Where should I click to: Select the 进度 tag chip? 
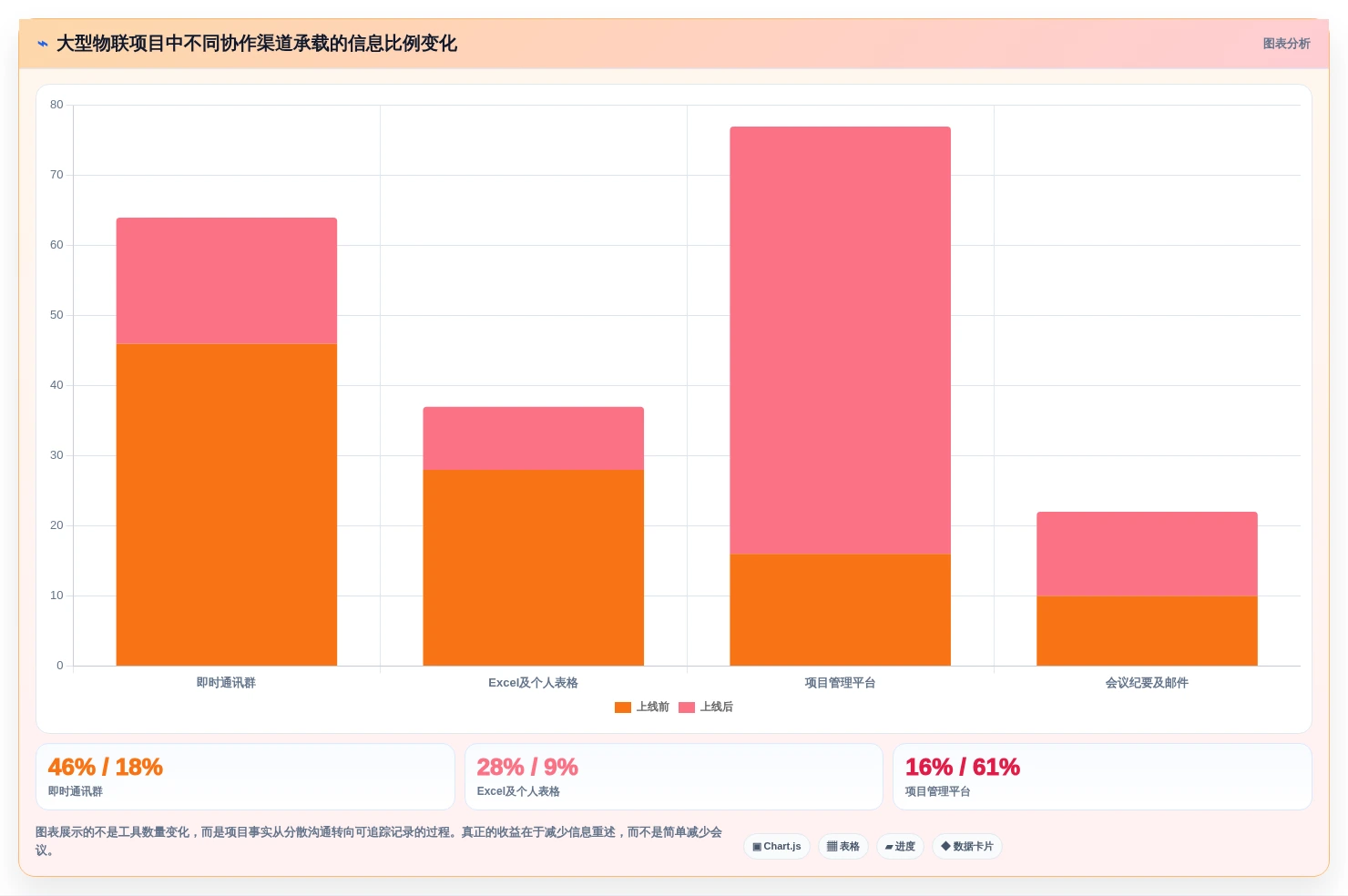(901, 846)
